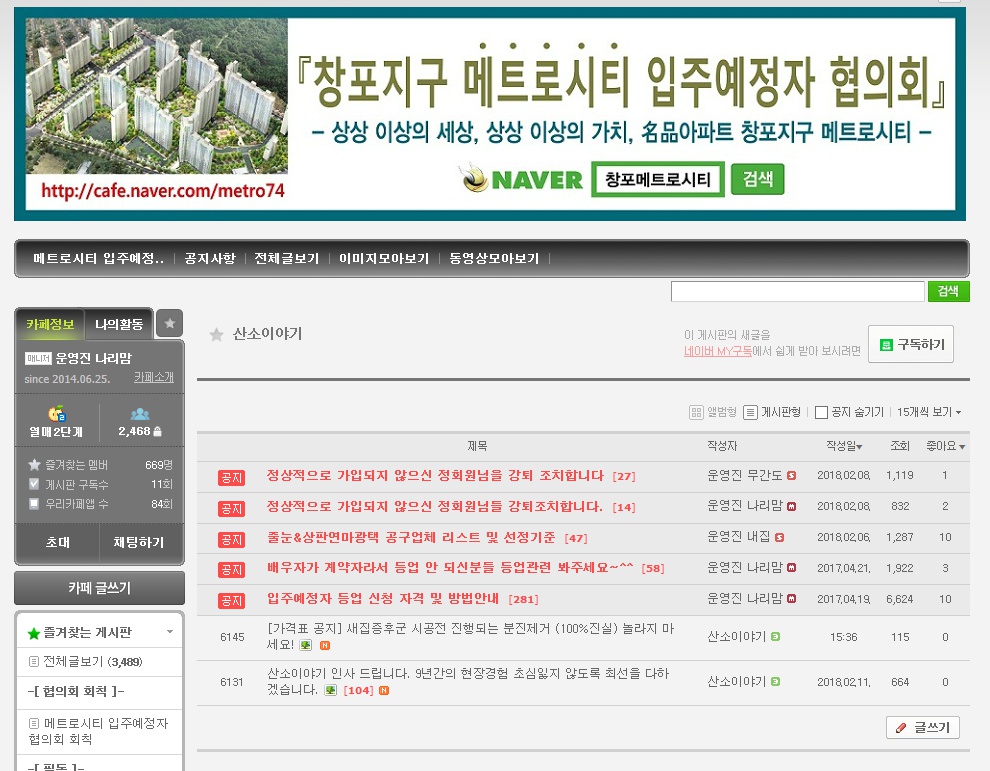Image resolution: width=990 pixels, height=771 pixels.
Task: Click the 제목 column header
Action: coord(477,446)
